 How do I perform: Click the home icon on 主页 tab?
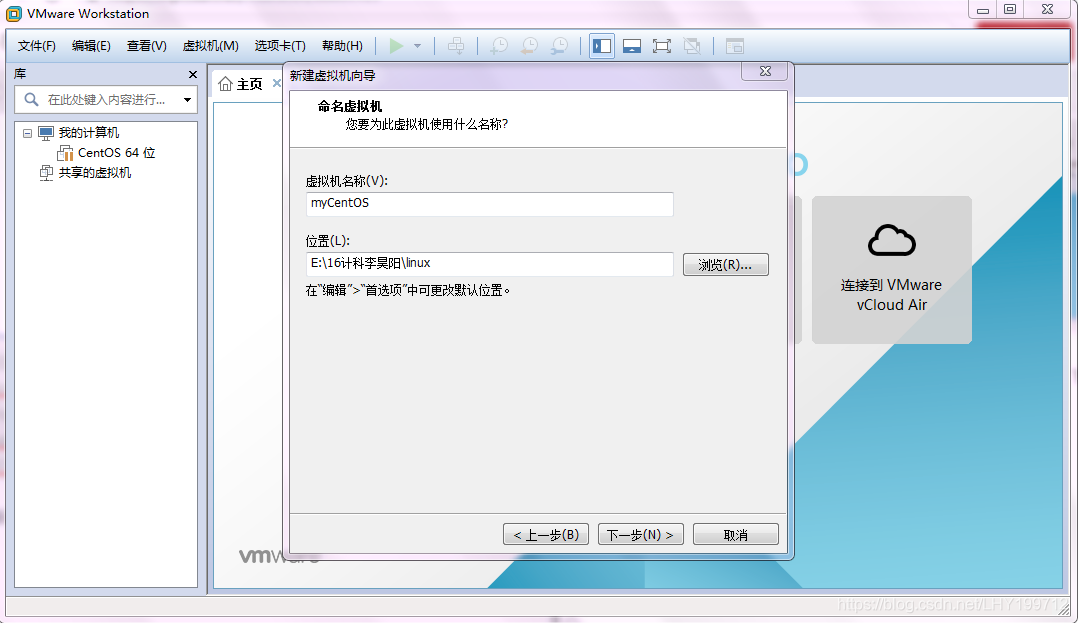tap(225, 84)
